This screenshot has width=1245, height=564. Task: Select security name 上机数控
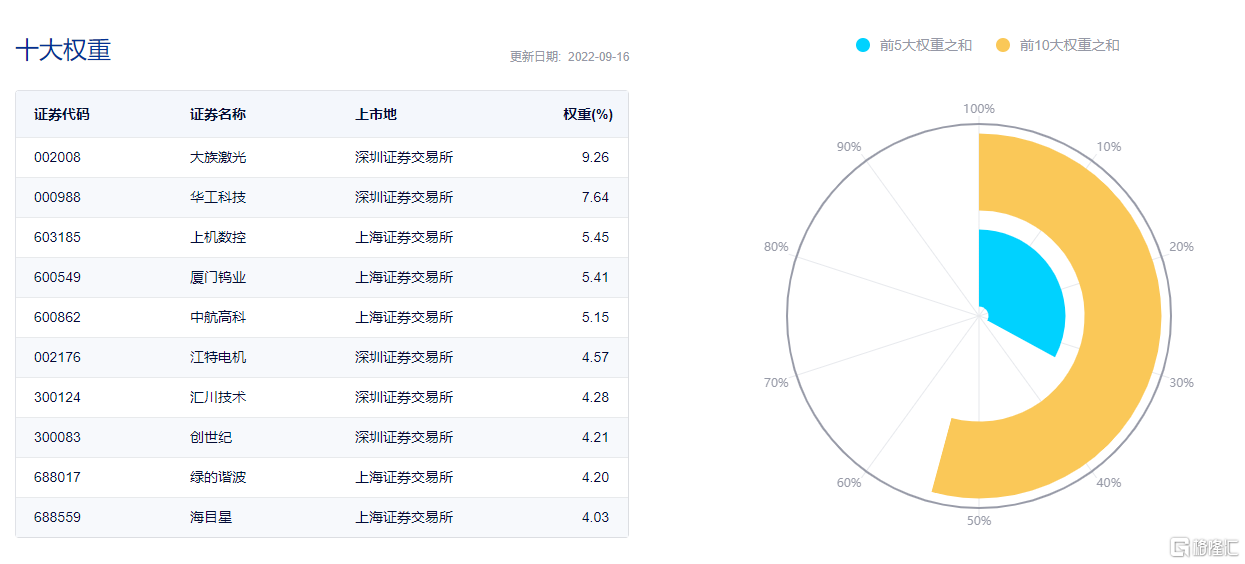(x=218, y=237)
